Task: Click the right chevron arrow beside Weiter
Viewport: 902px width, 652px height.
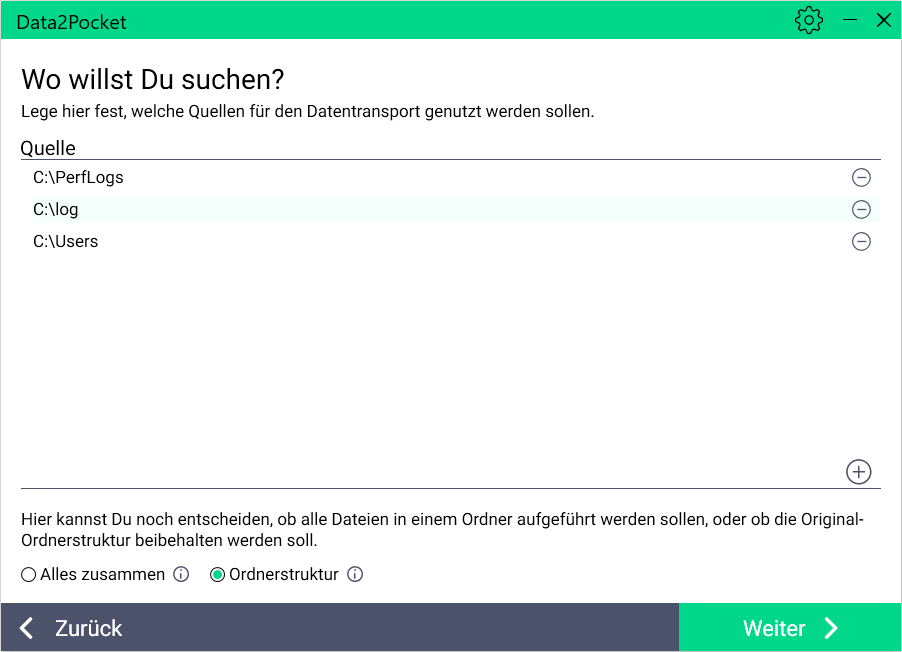Action: point(831,628)
